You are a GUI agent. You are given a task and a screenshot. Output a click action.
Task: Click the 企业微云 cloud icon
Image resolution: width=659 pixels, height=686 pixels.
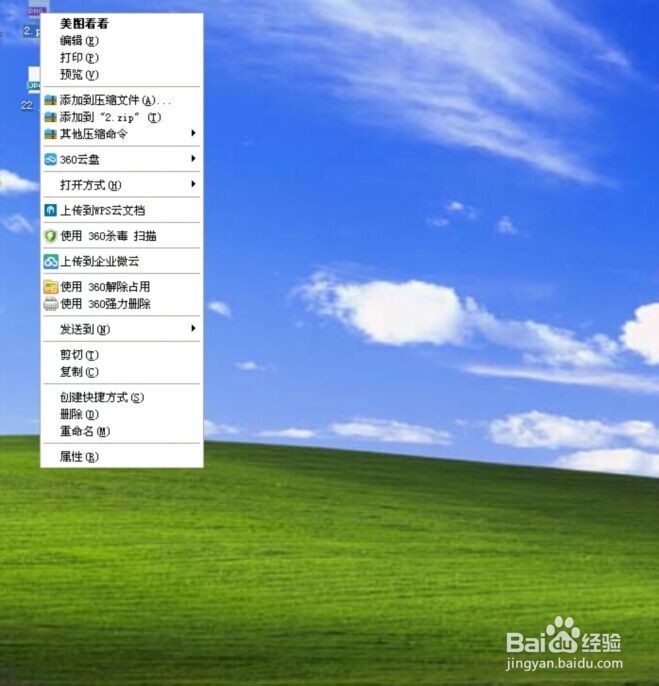(x=51, y=262)
